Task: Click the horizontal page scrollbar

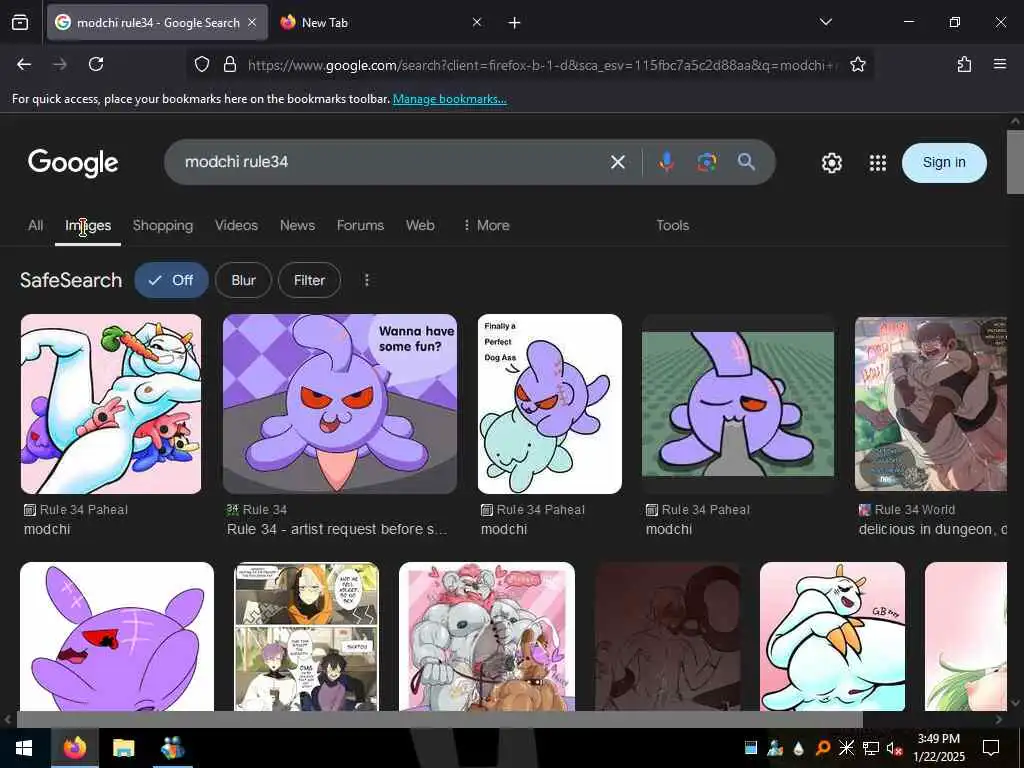Action: coord(439,720)
